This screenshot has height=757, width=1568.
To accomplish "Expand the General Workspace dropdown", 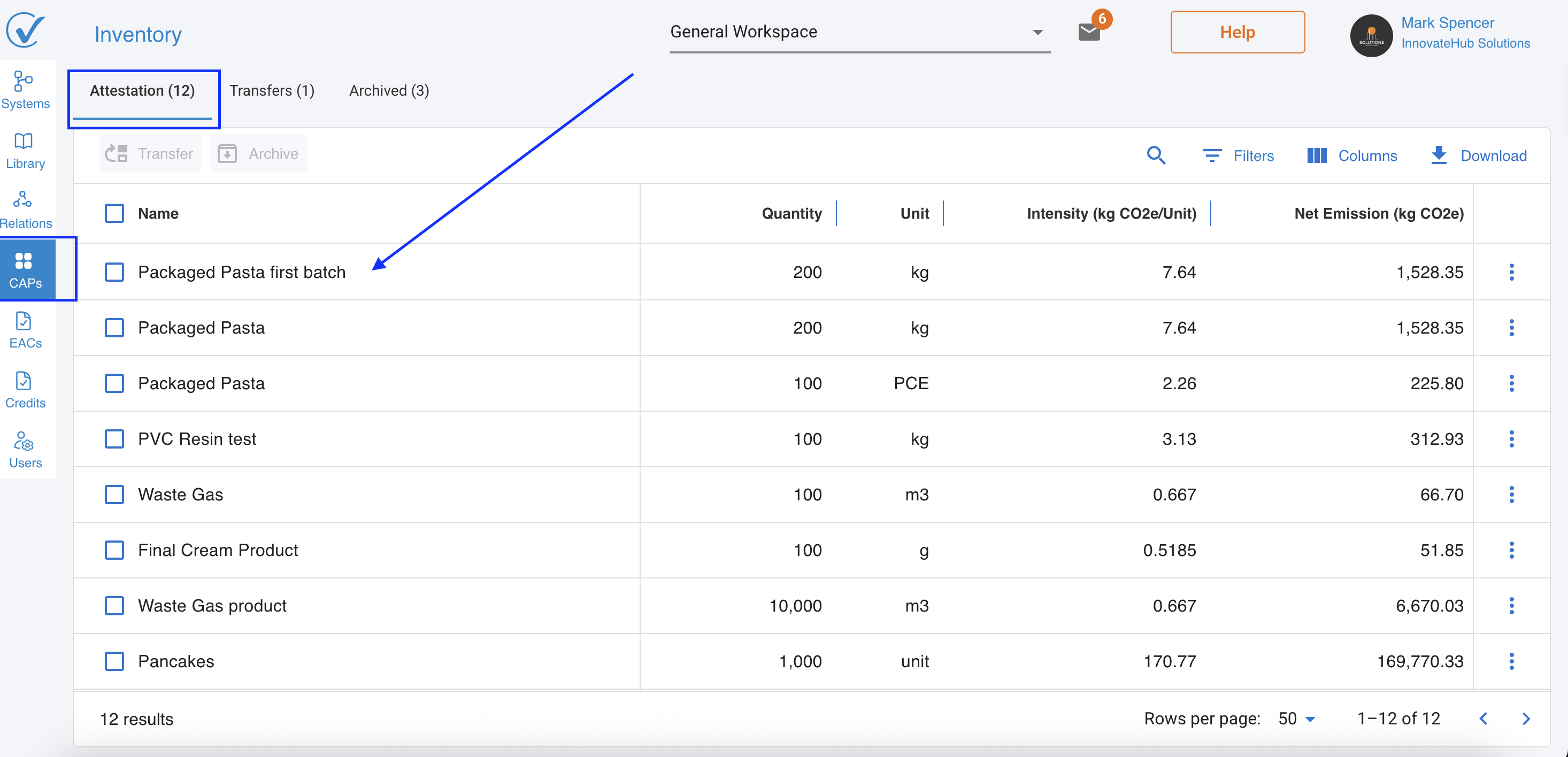I will pyautogui.click(x=1037, y=32).
